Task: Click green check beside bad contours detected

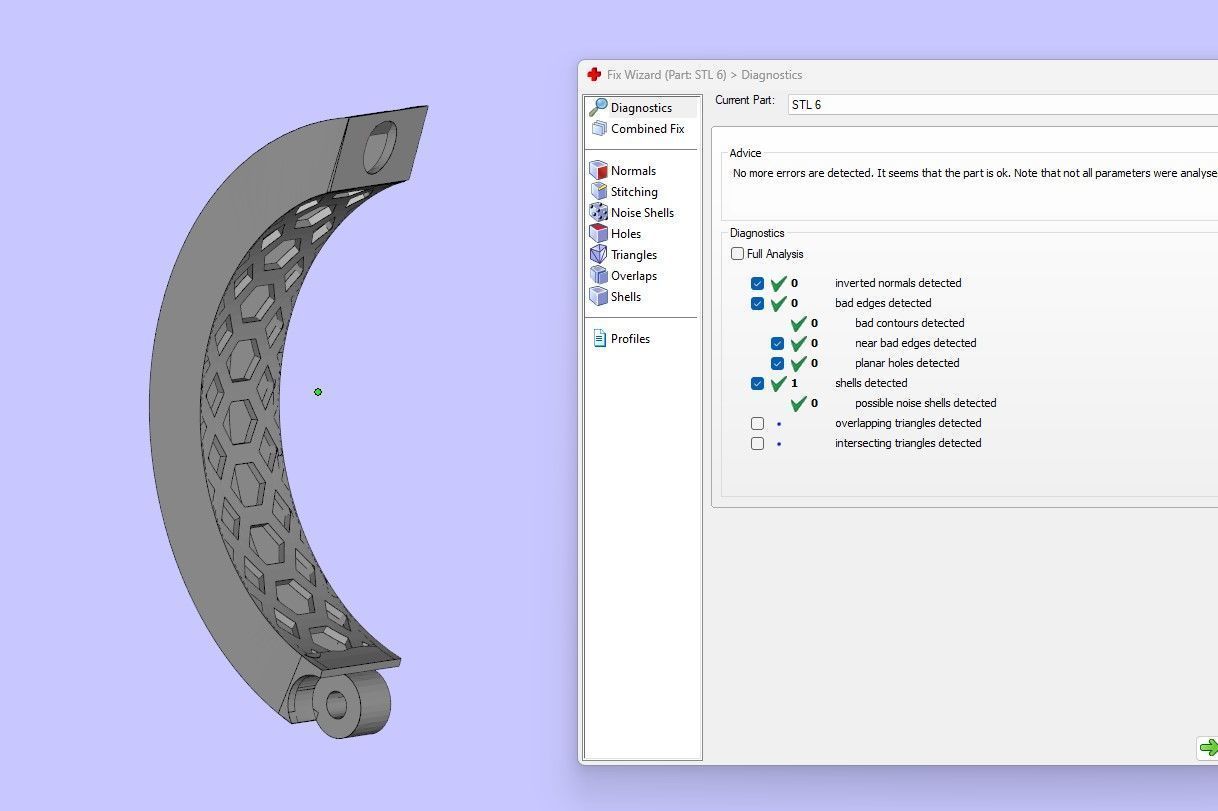Action: (799, 323)
